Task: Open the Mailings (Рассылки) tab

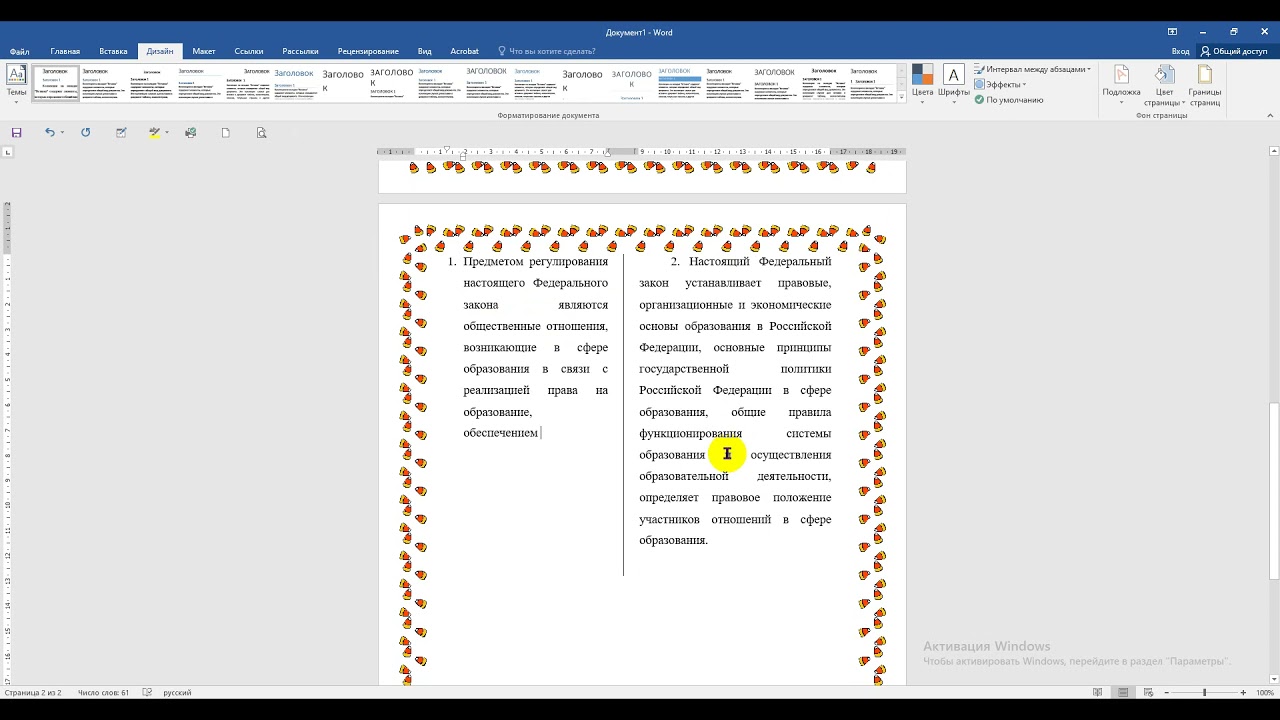Action: click(x=300, y=51)
